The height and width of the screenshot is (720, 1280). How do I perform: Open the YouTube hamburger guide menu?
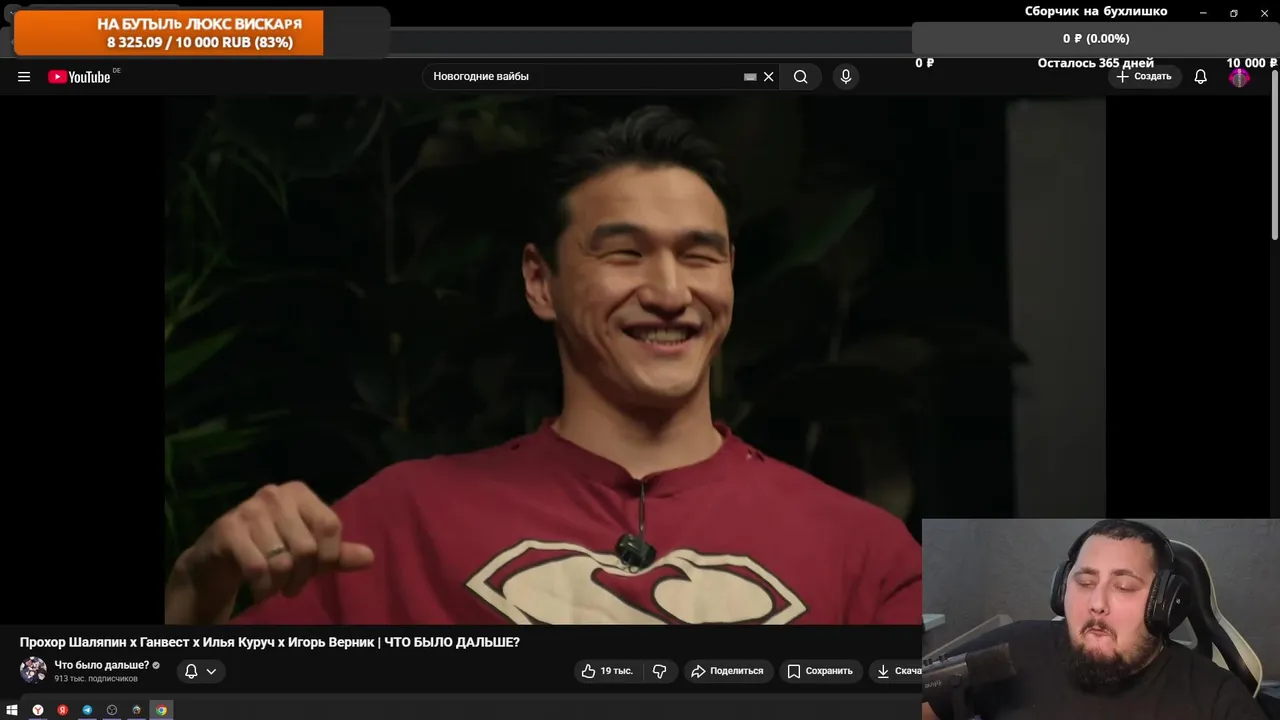click(x=24, y=77)
